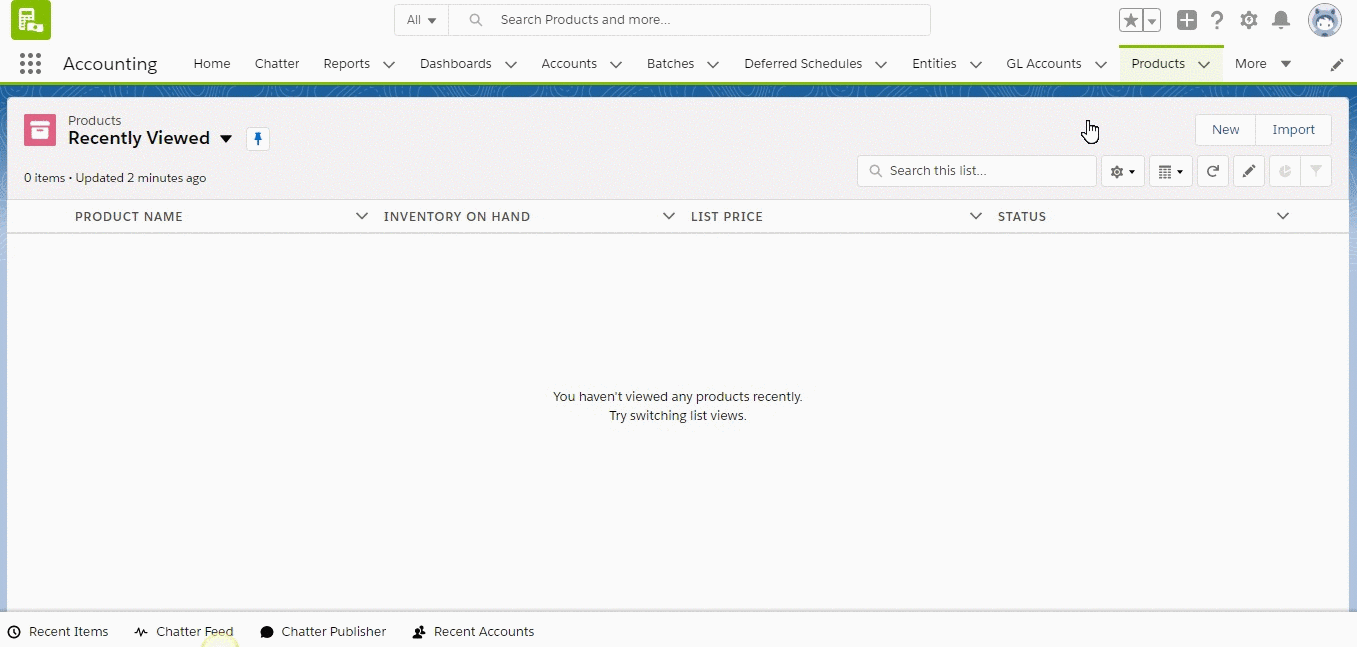Open the Setup gear icon
1357x647 pixels.
click(x=1248, y=20)
